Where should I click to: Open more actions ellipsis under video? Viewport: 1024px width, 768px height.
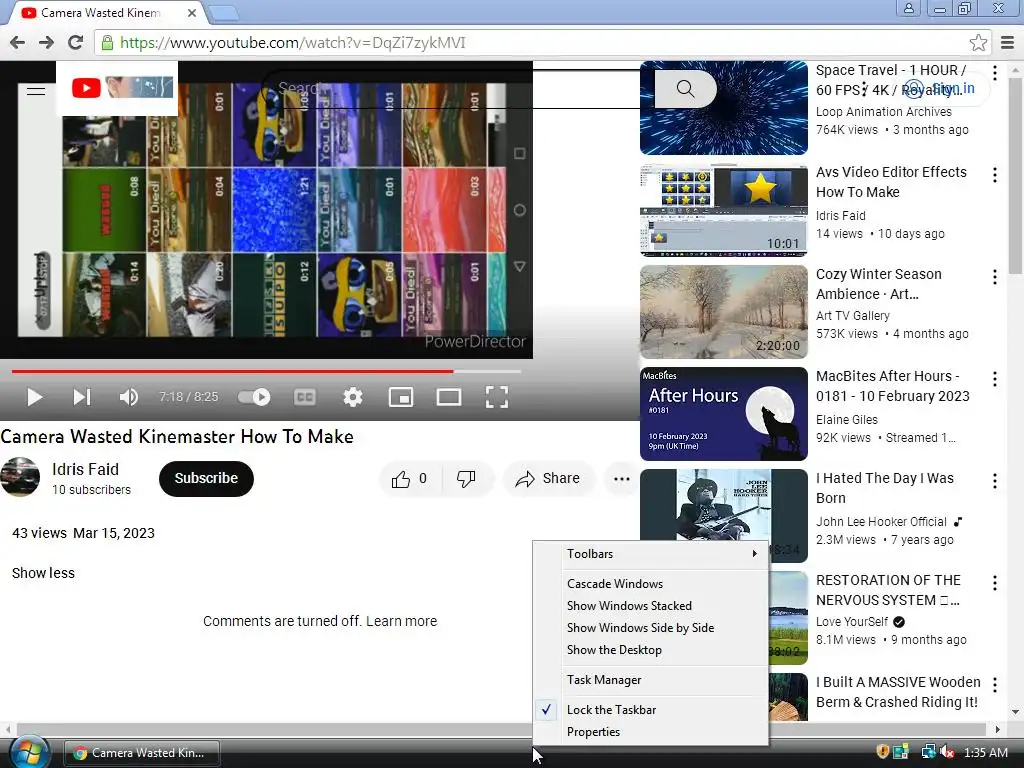pos(621,479)
